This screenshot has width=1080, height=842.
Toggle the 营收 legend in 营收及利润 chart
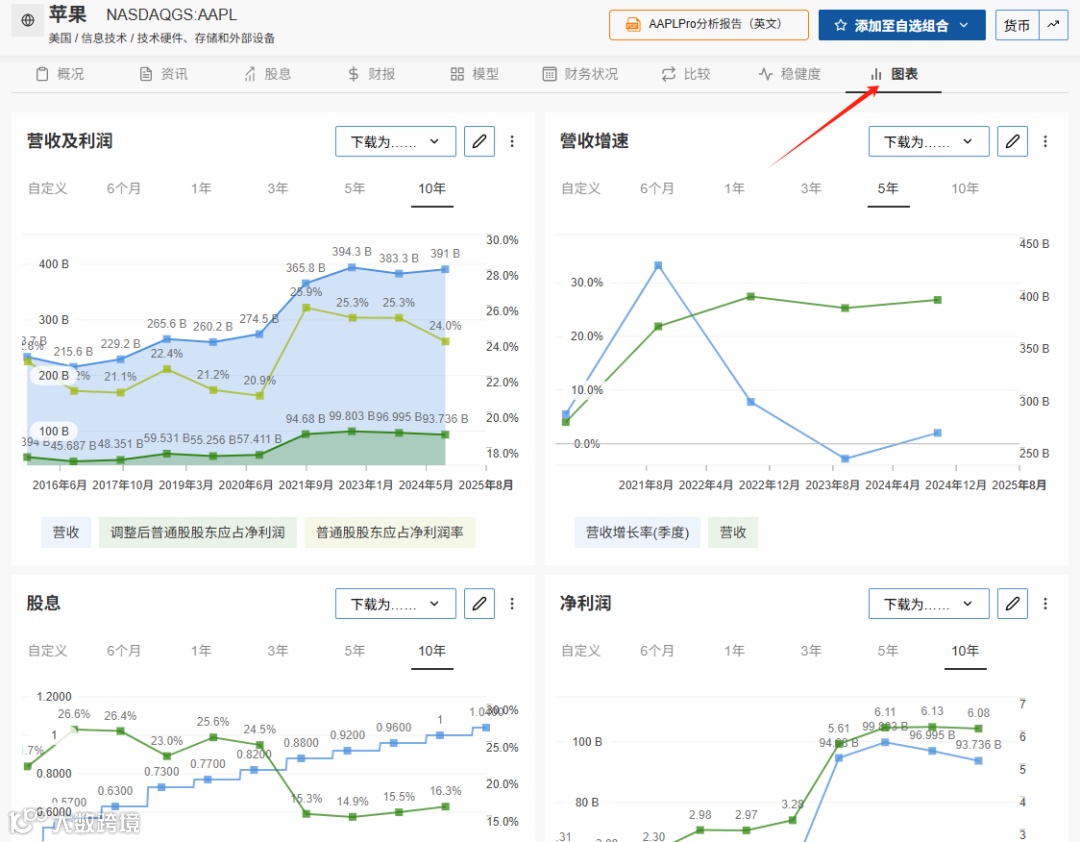coord(66,533)
